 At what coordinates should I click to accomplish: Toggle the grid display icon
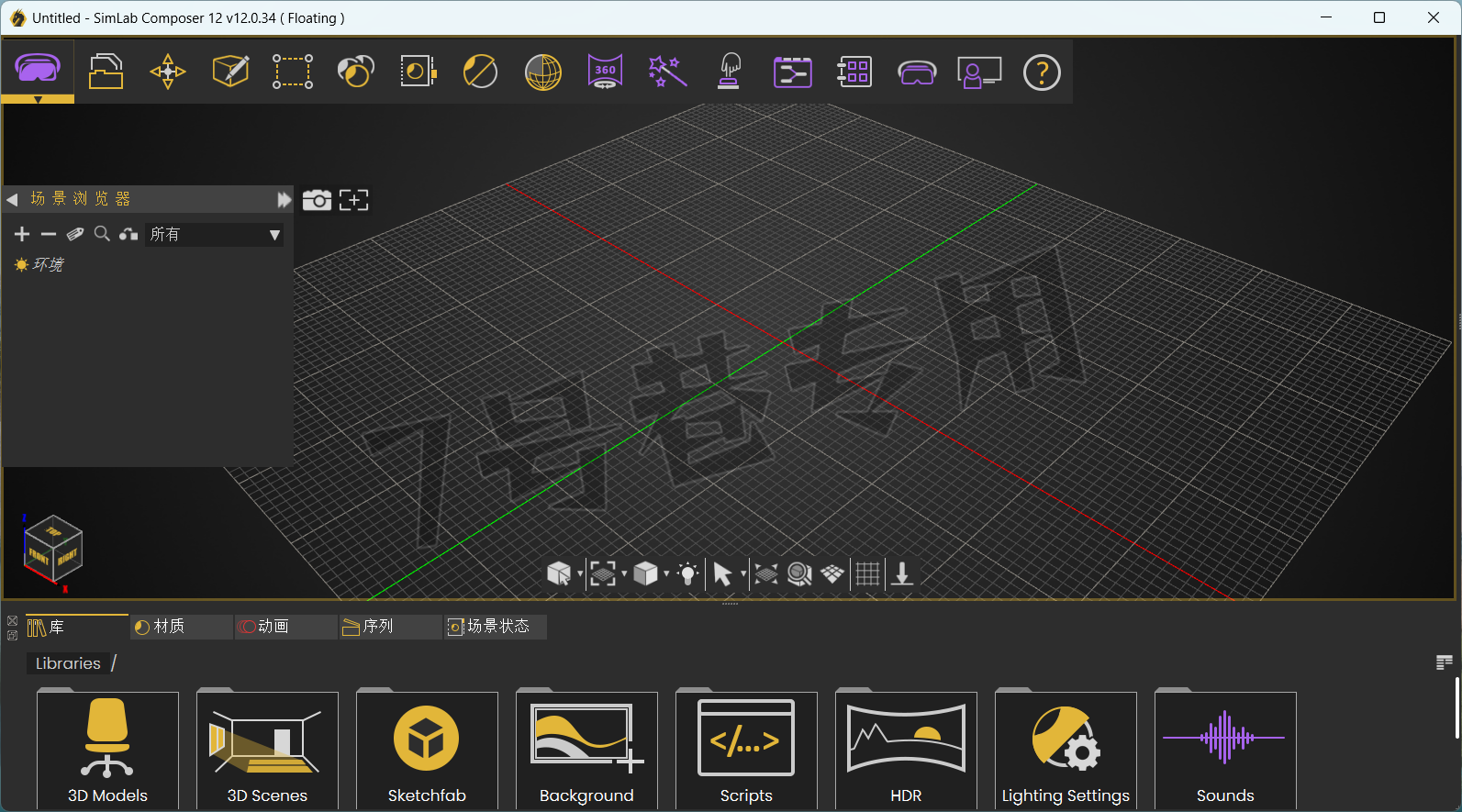click(x=868, y=573)
